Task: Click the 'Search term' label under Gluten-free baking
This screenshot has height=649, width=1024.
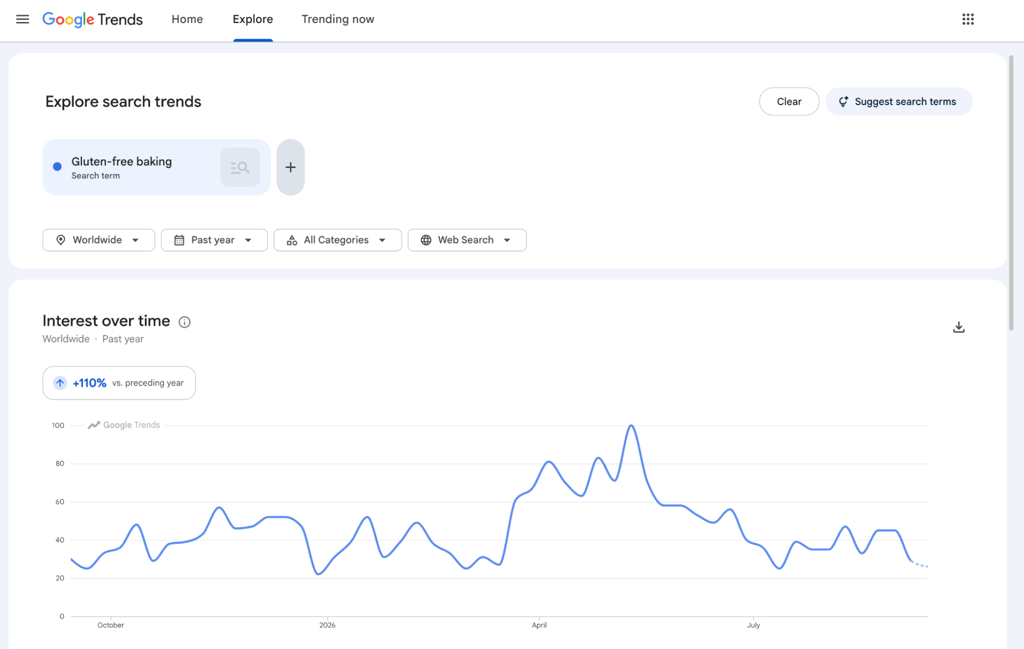Action: point(95,176)
